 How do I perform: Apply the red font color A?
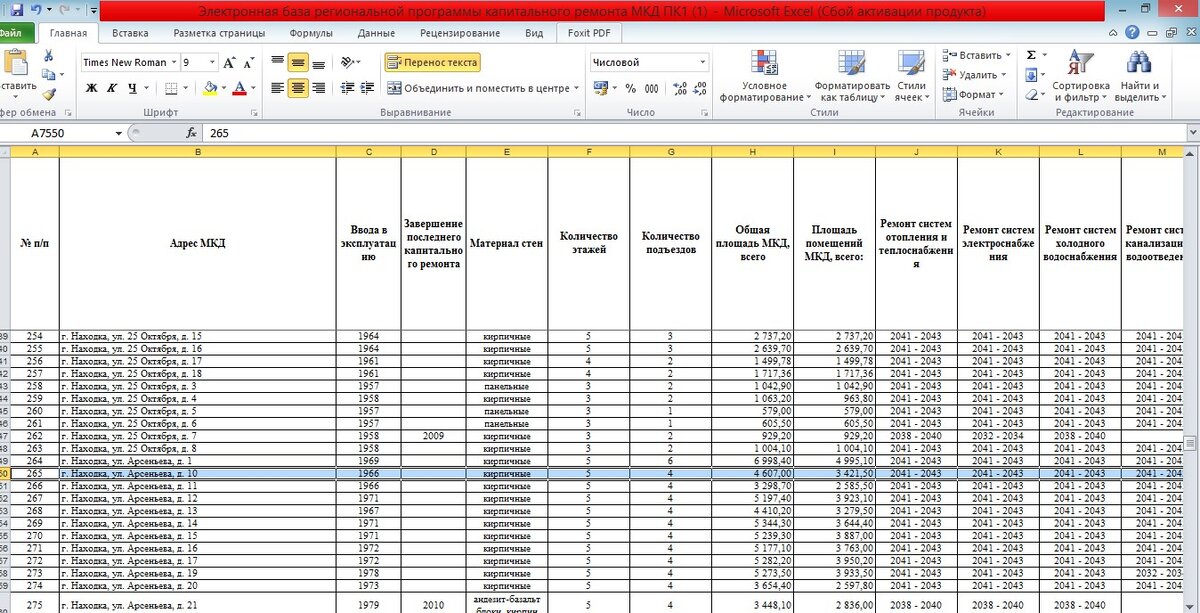pos(240,88)
